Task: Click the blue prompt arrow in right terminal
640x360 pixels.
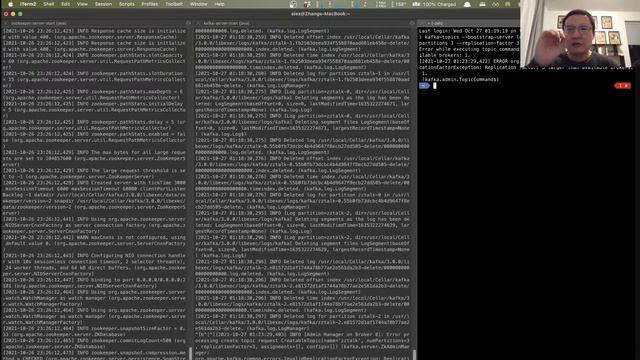Action: pos(424,86)
